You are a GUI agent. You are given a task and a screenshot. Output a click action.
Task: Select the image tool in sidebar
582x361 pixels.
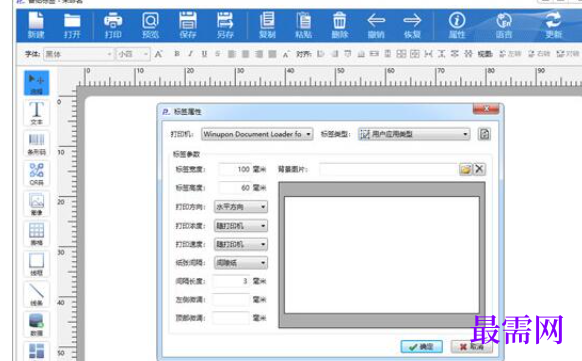click(x=36, y=204)
